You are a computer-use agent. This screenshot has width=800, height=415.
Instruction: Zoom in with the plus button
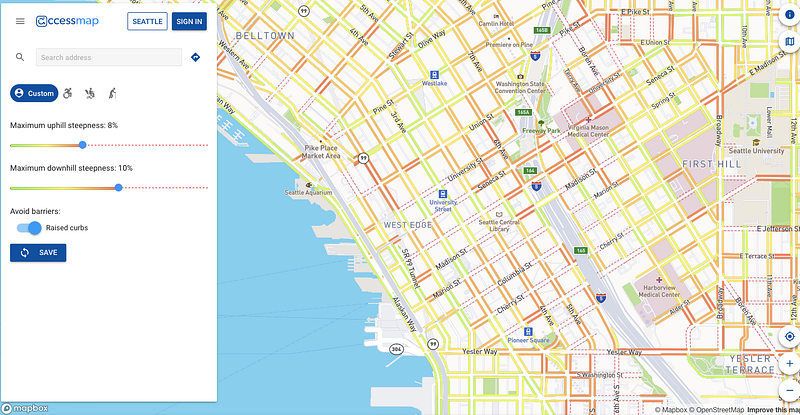click(x=789, y=363)
